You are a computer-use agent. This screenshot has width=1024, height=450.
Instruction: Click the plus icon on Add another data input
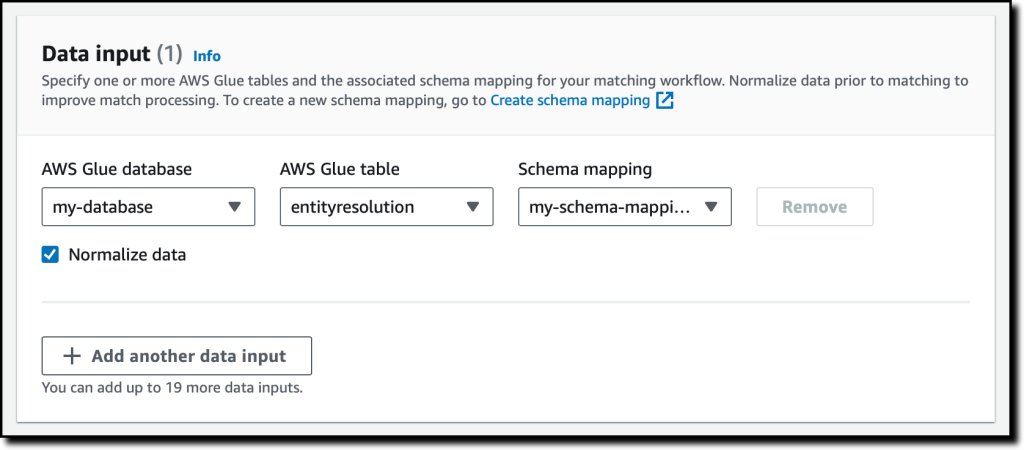pyautogui.click(x=71, y=356)
